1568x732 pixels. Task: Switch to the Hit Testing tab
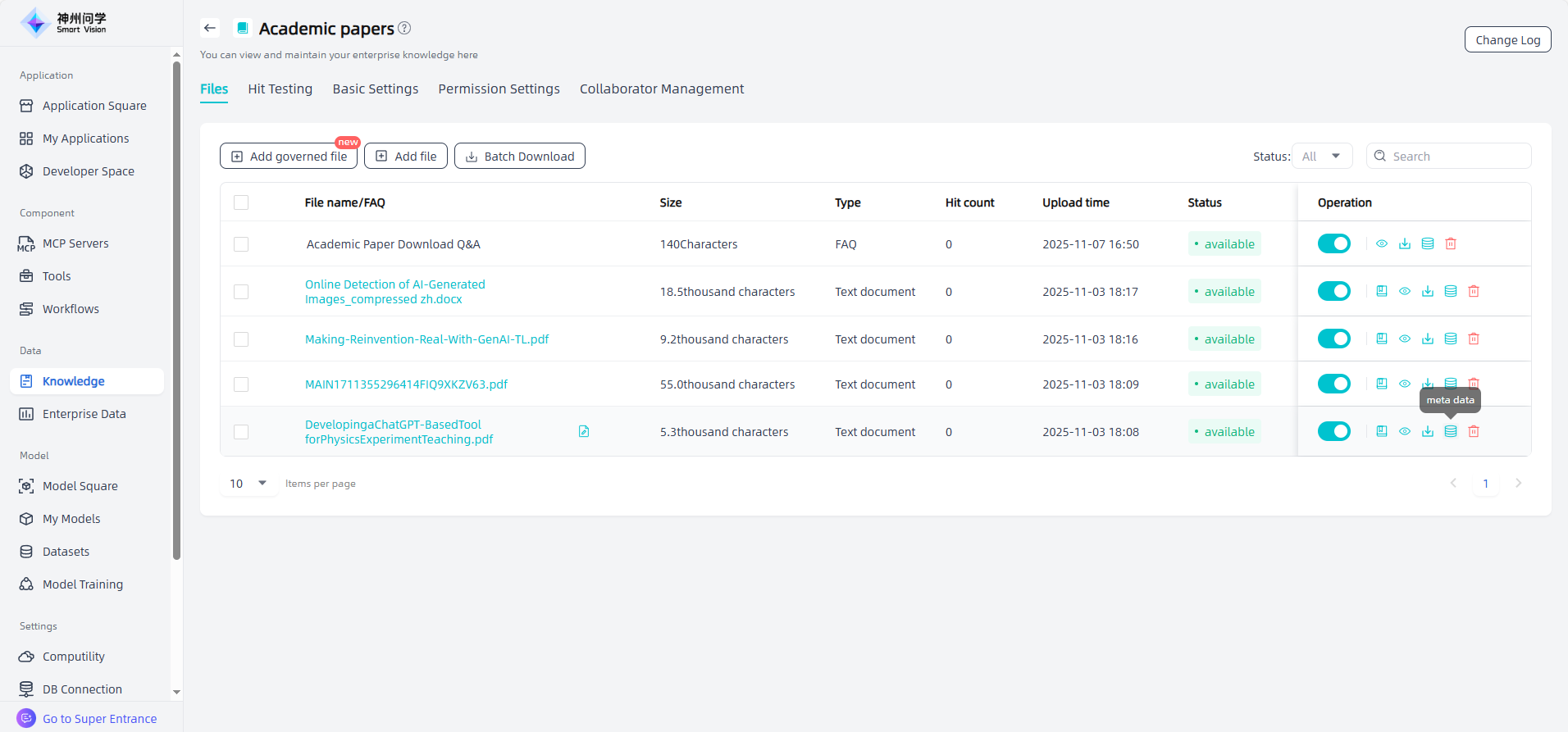tap(280, 89)
